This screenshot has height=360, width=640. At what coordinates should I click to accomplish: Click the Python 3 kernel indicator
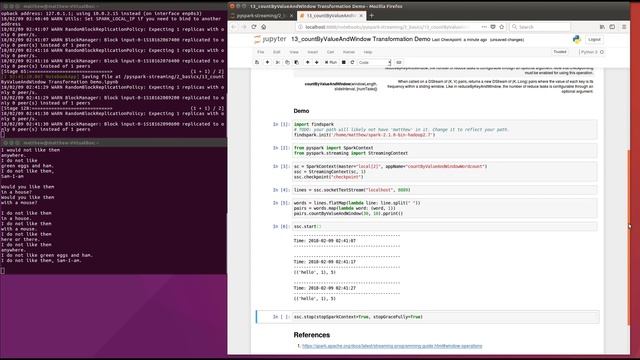[x=592, y=52]
